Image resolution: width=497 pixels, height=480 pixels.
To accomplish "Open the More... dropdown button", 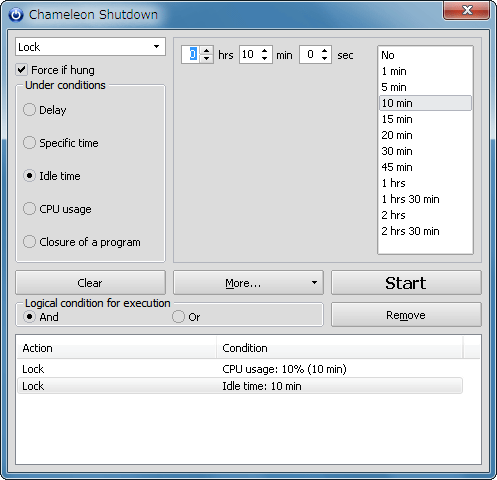I will [248, 283].
